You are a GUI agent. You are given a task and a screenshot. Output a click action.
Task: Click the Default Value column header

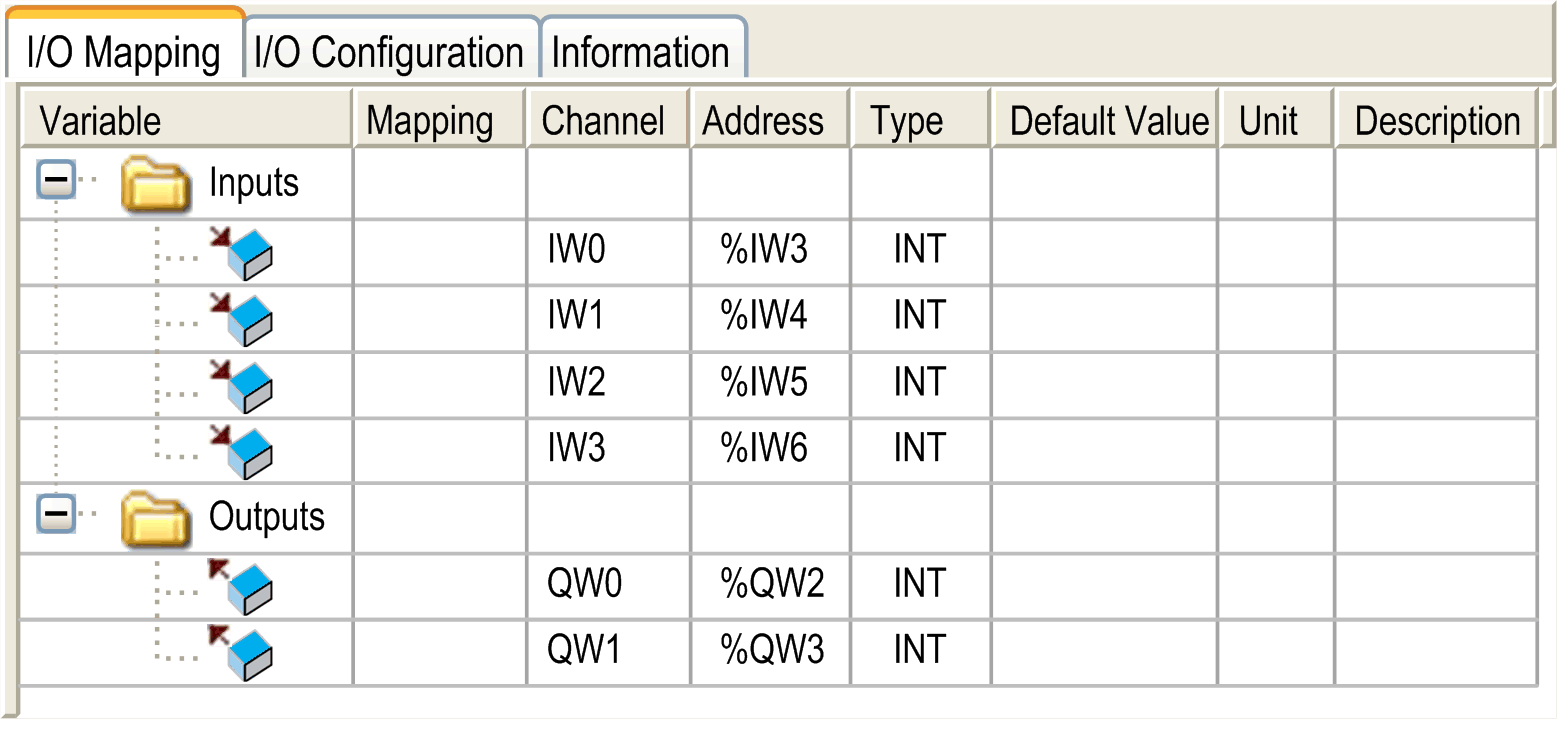pos(1108,121)
